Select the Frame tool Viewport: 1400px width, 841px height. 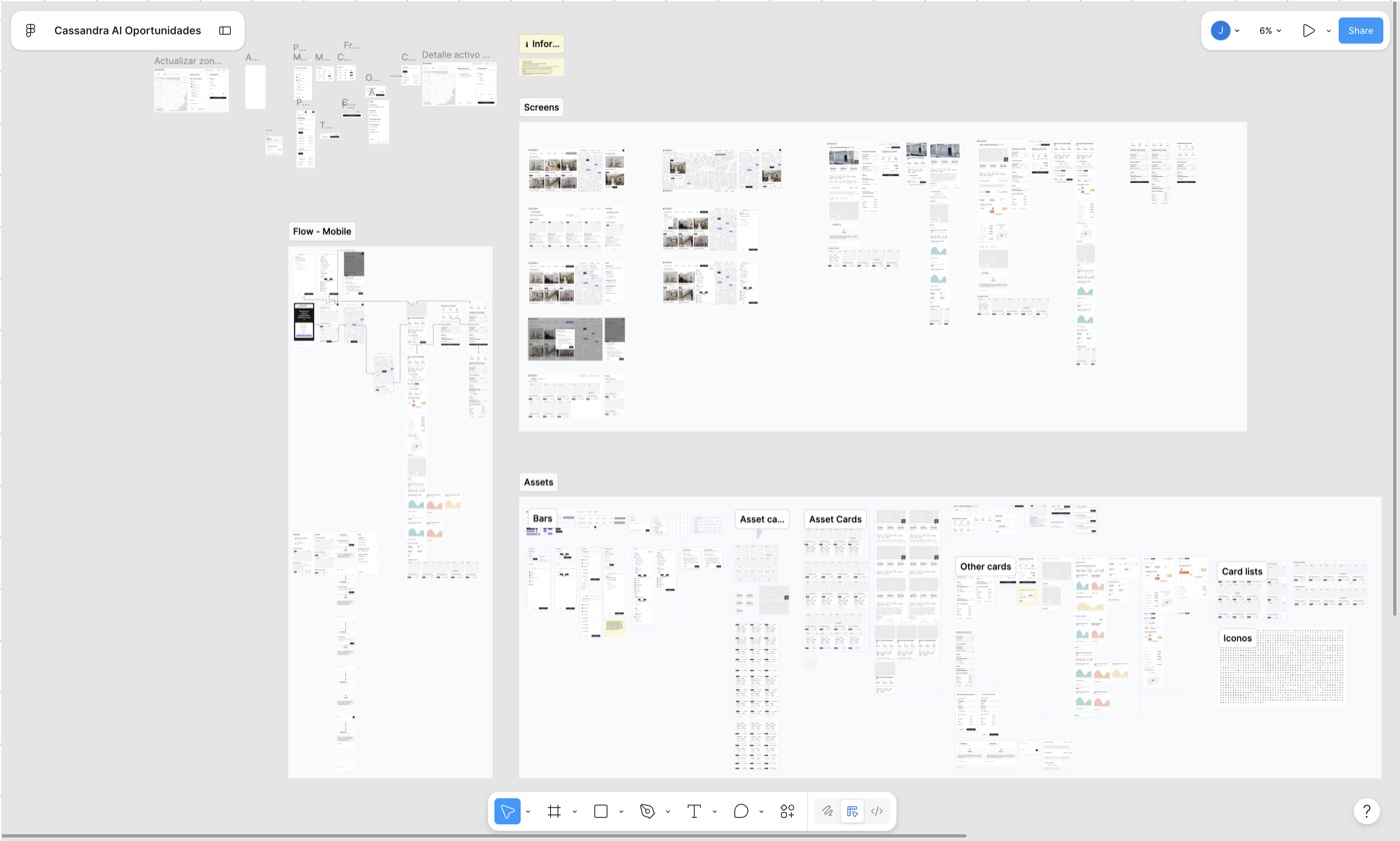click(x=554, y=811)
